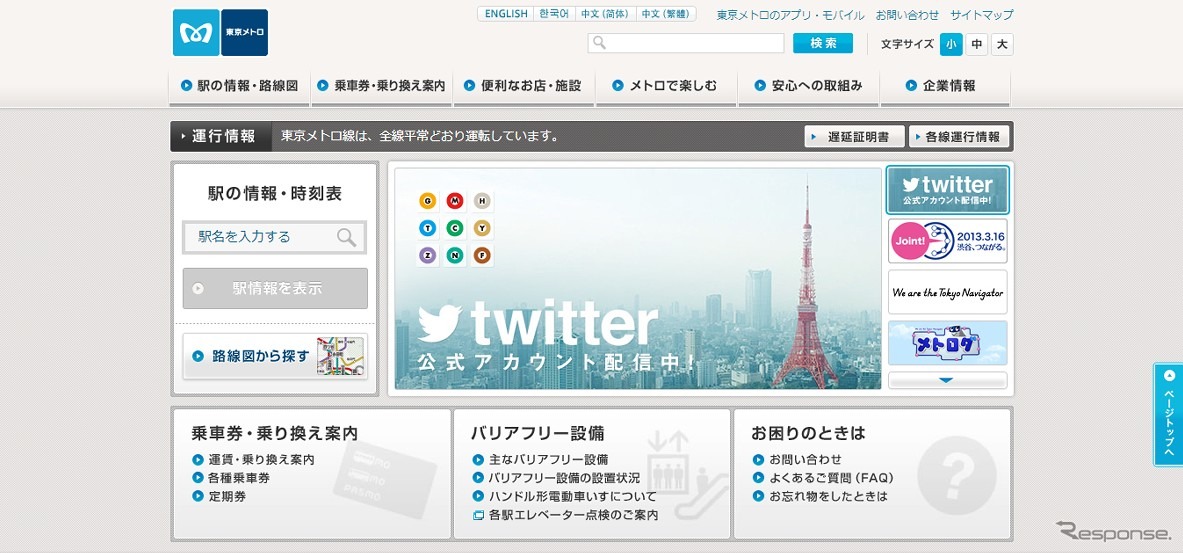Open 便利なお店・施設 menu
Image resolution: width=1183 pixels, height=553 pixels.
(x=524, y=86)
